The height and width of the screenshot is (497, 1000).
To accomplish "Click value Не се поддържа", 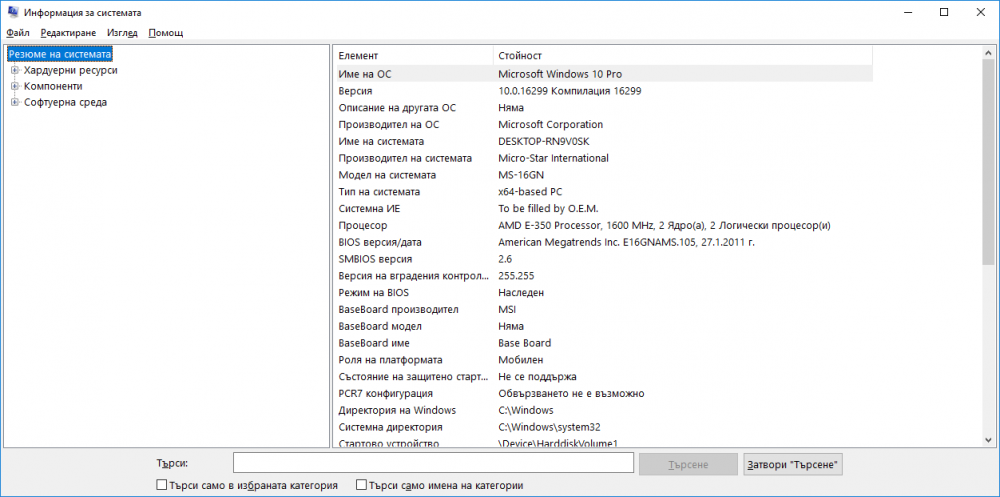I will (537, 376).
